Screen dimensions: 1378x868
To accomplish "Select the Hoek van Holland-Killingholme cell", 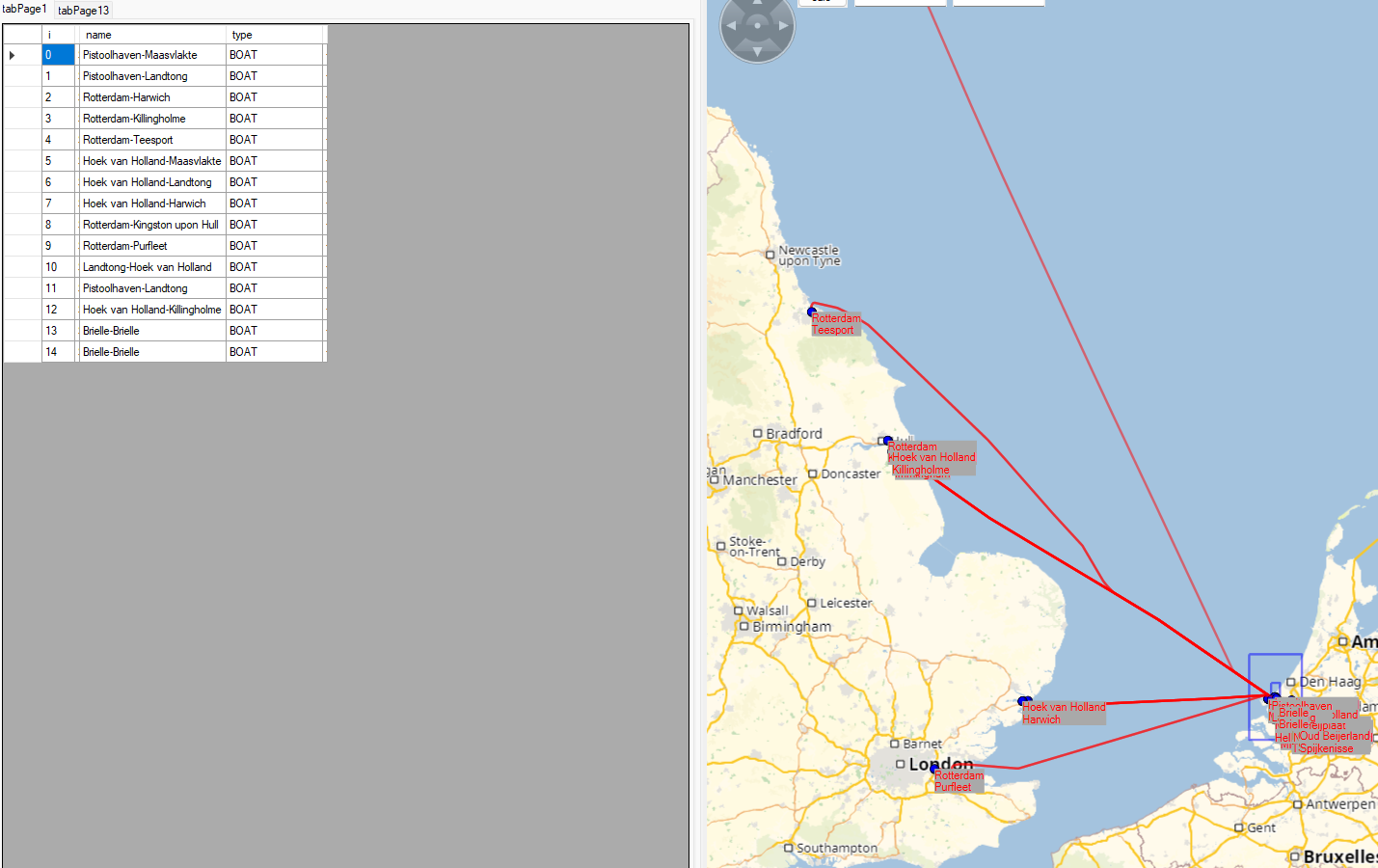I will click(x=151, y=310).
